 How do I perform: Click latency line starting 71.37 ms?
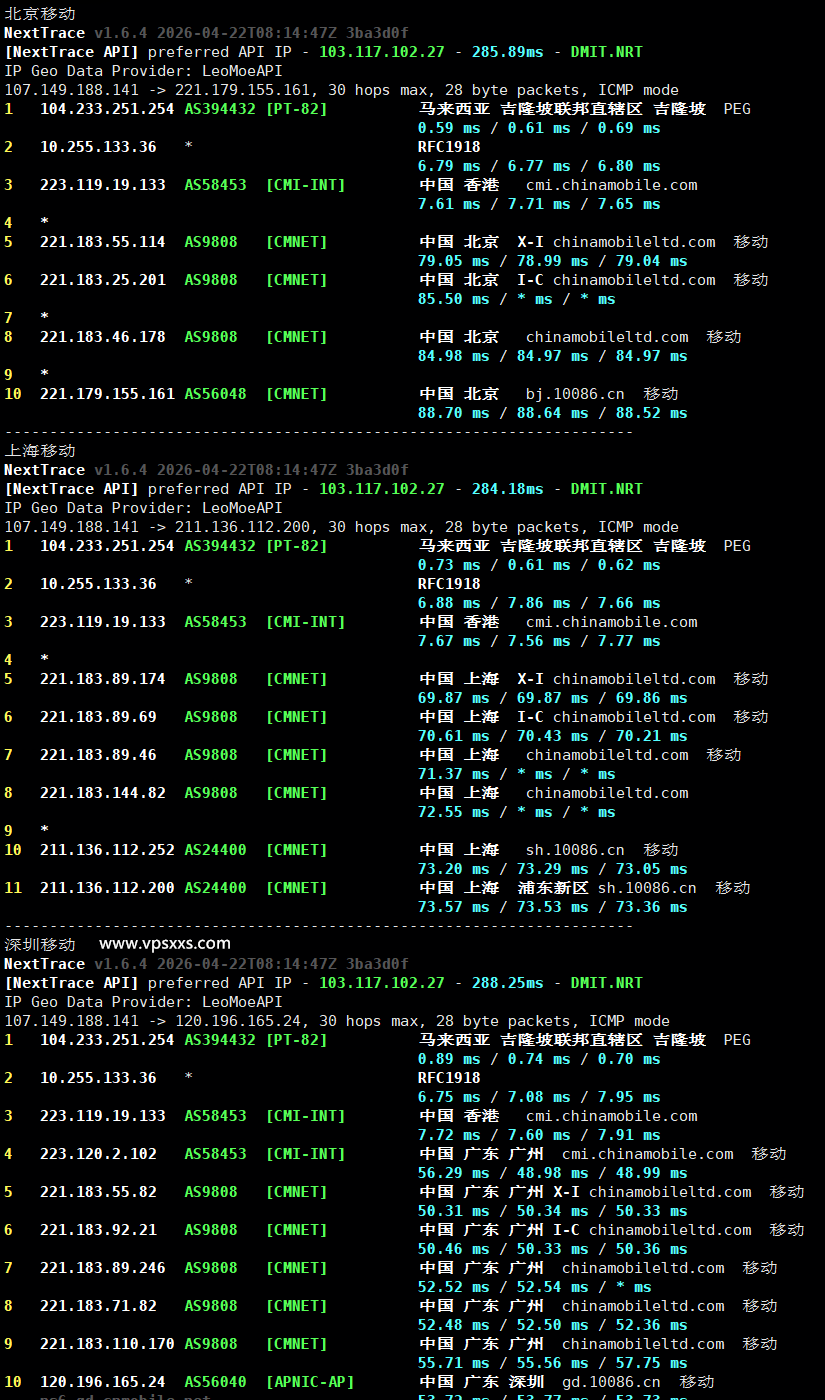click(517, 774)
